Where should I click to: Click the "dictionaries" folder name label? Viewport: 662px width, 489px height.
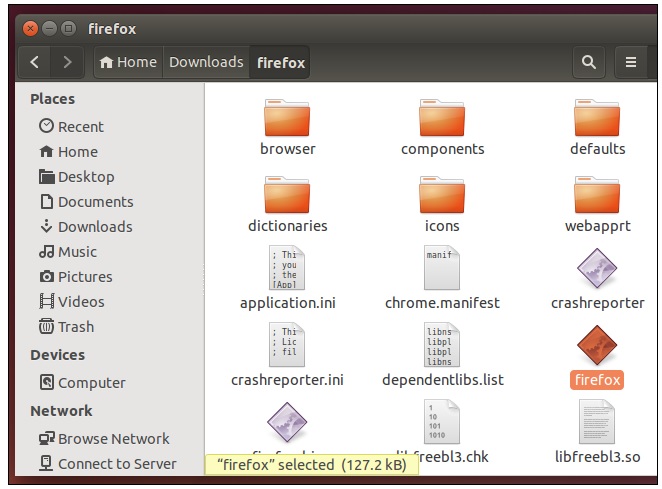[x=288, y=226]
